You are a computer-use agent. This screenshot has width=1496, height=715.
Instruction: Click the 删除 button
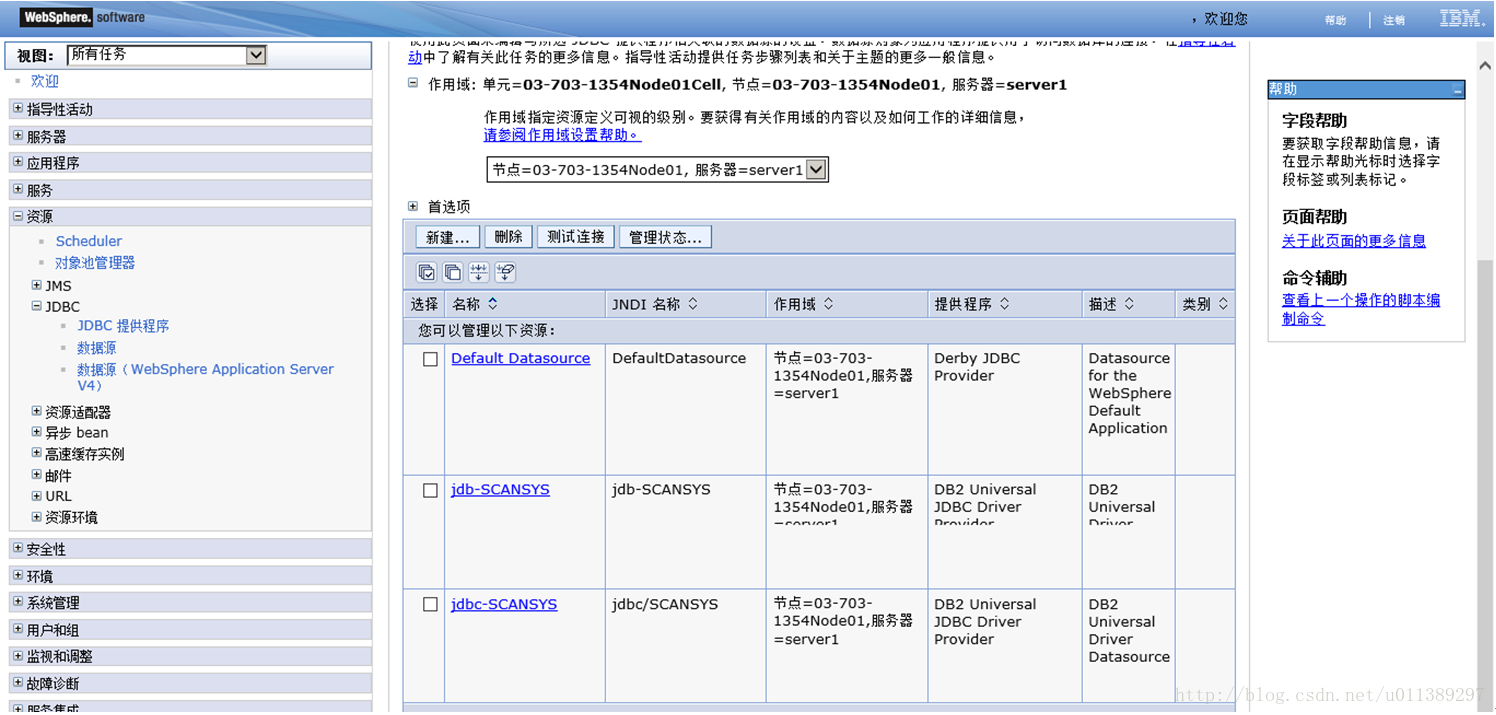tap(509, 237)
